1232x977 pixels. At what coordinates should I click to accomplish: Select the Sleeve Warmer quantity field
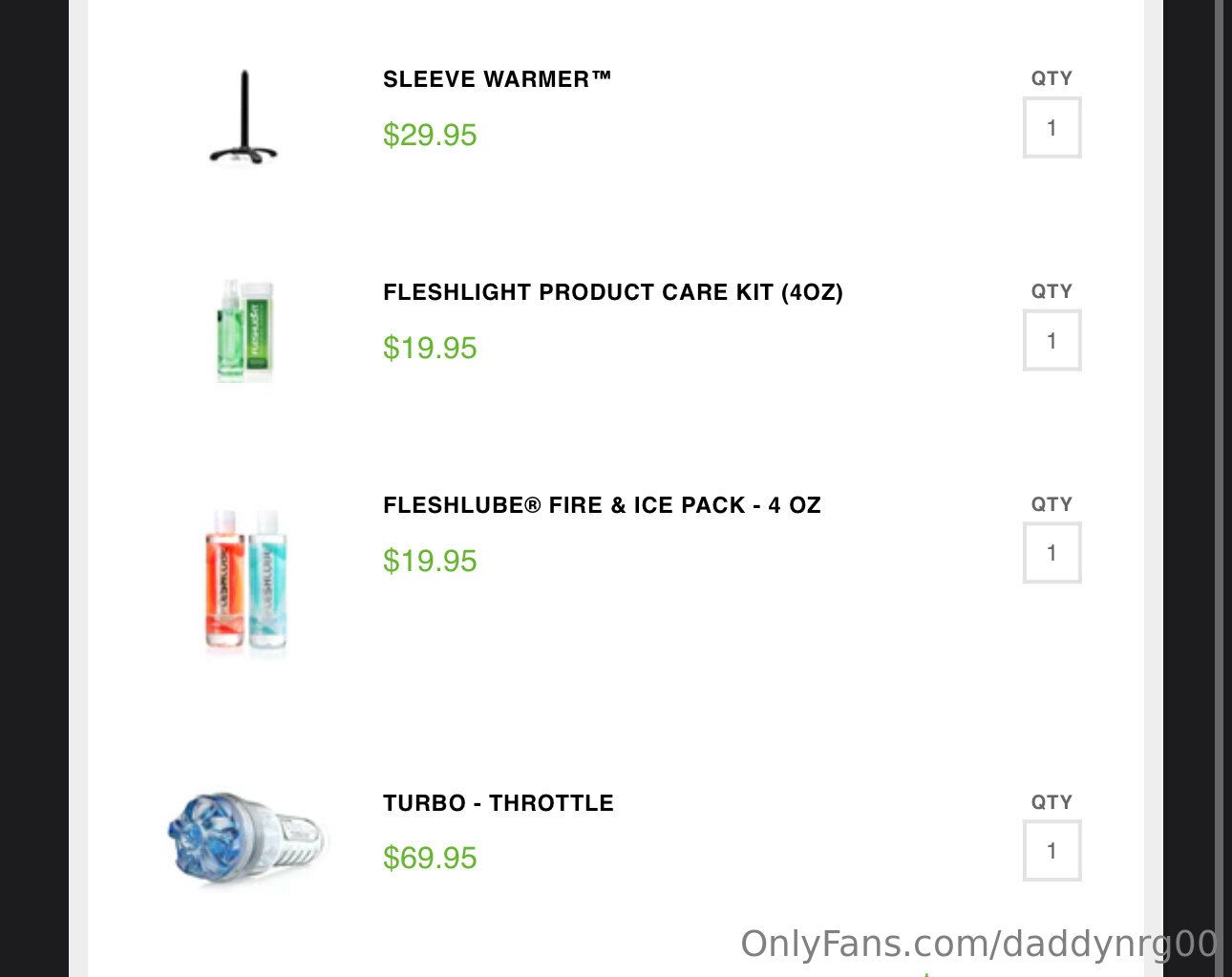(x=1051, y=128)
